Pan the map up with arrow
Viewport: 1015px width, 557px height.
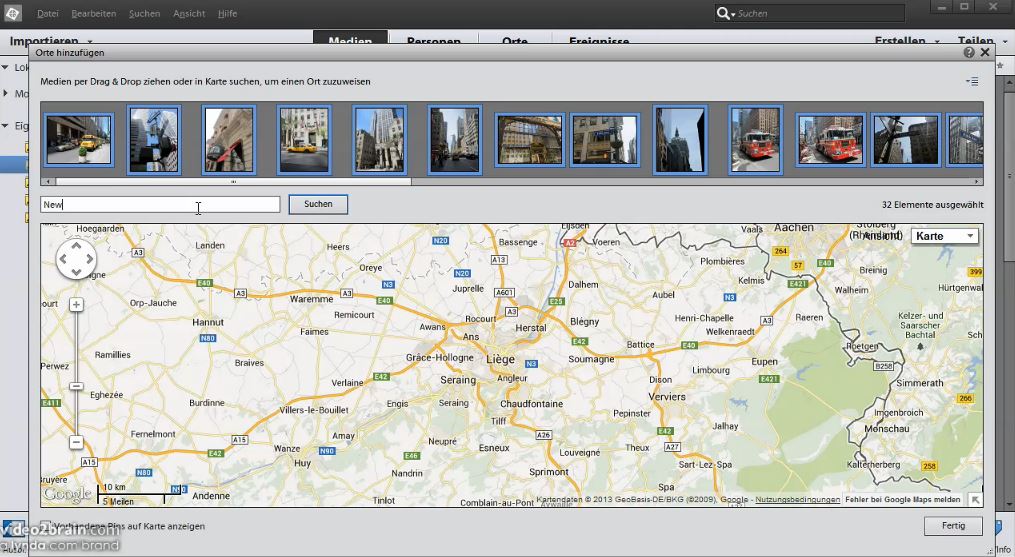point(76,247)
